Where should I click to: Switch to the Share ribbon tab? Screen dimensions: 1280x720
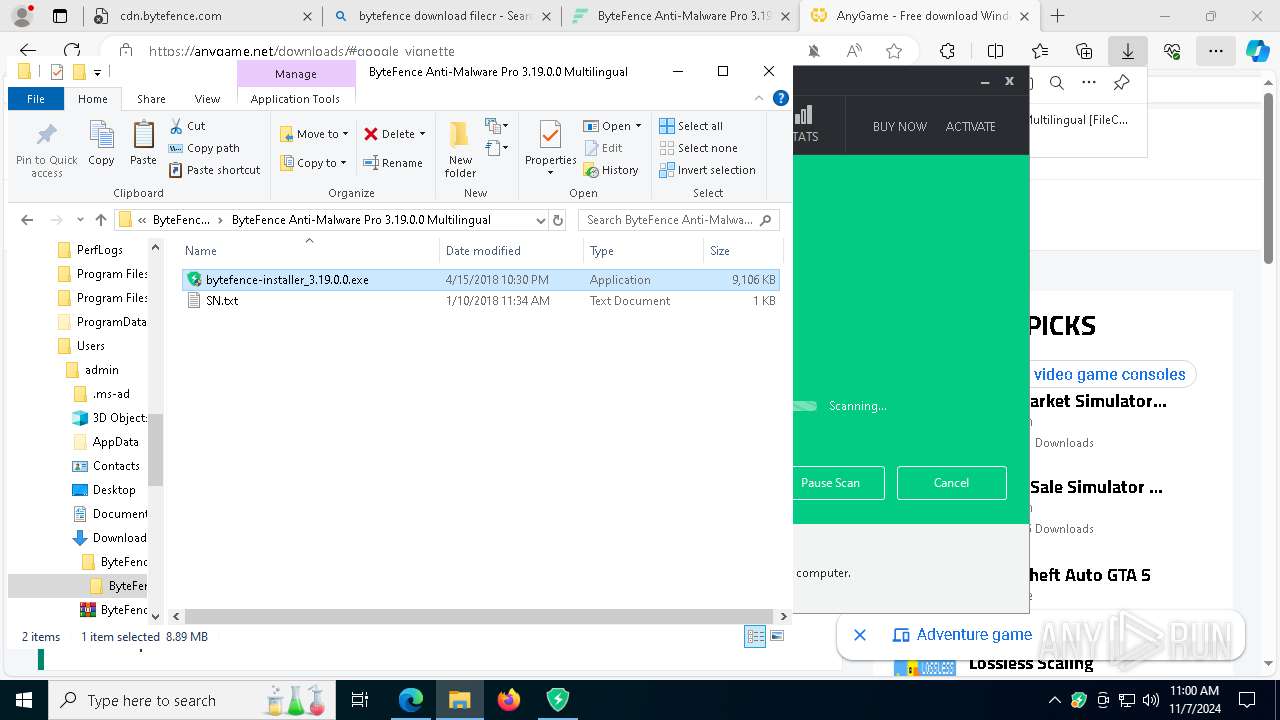click(x=151, y=99)
